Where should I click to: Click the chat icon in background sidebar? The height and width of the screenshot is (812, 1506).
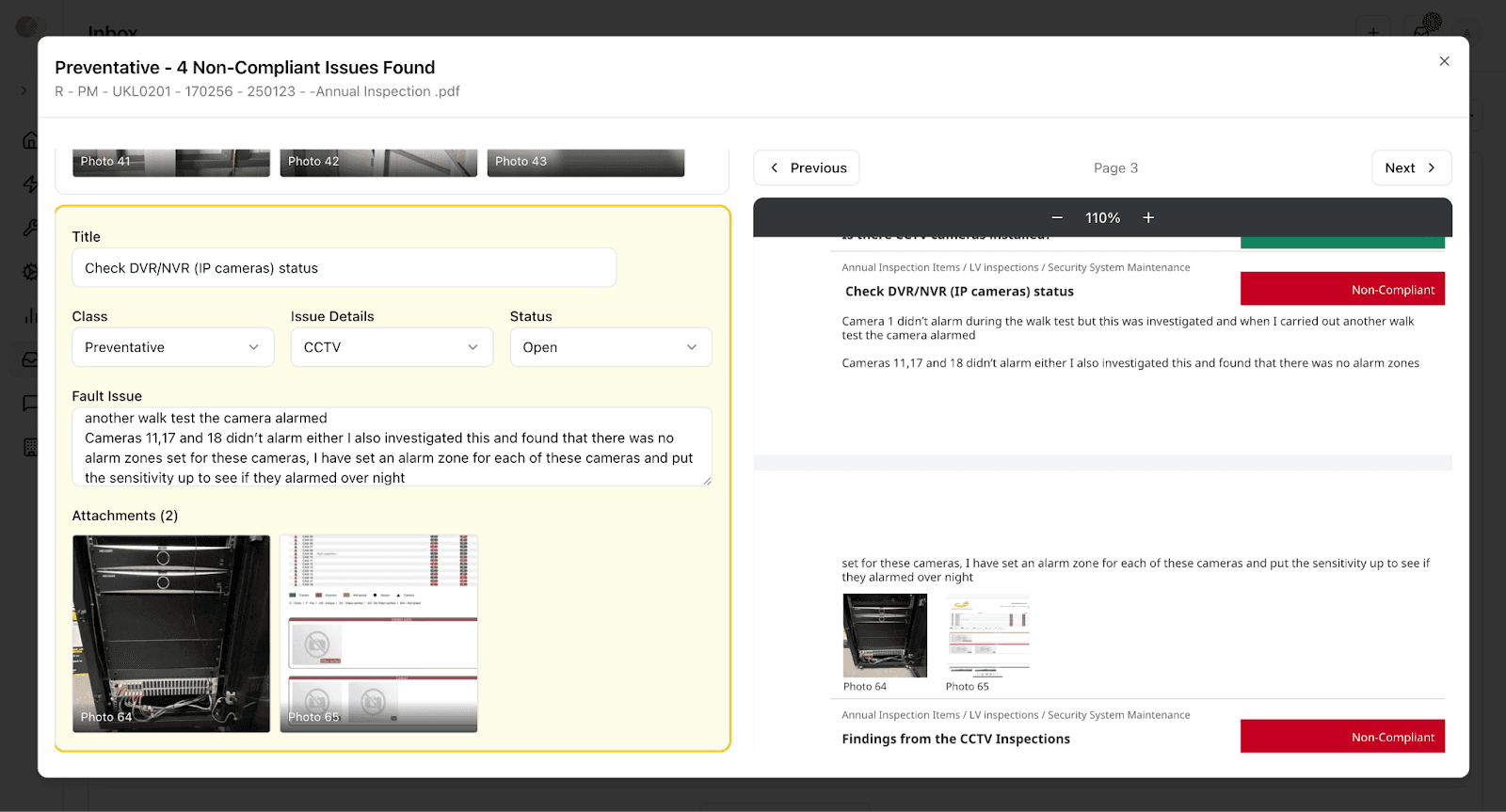tap(30, 403)
